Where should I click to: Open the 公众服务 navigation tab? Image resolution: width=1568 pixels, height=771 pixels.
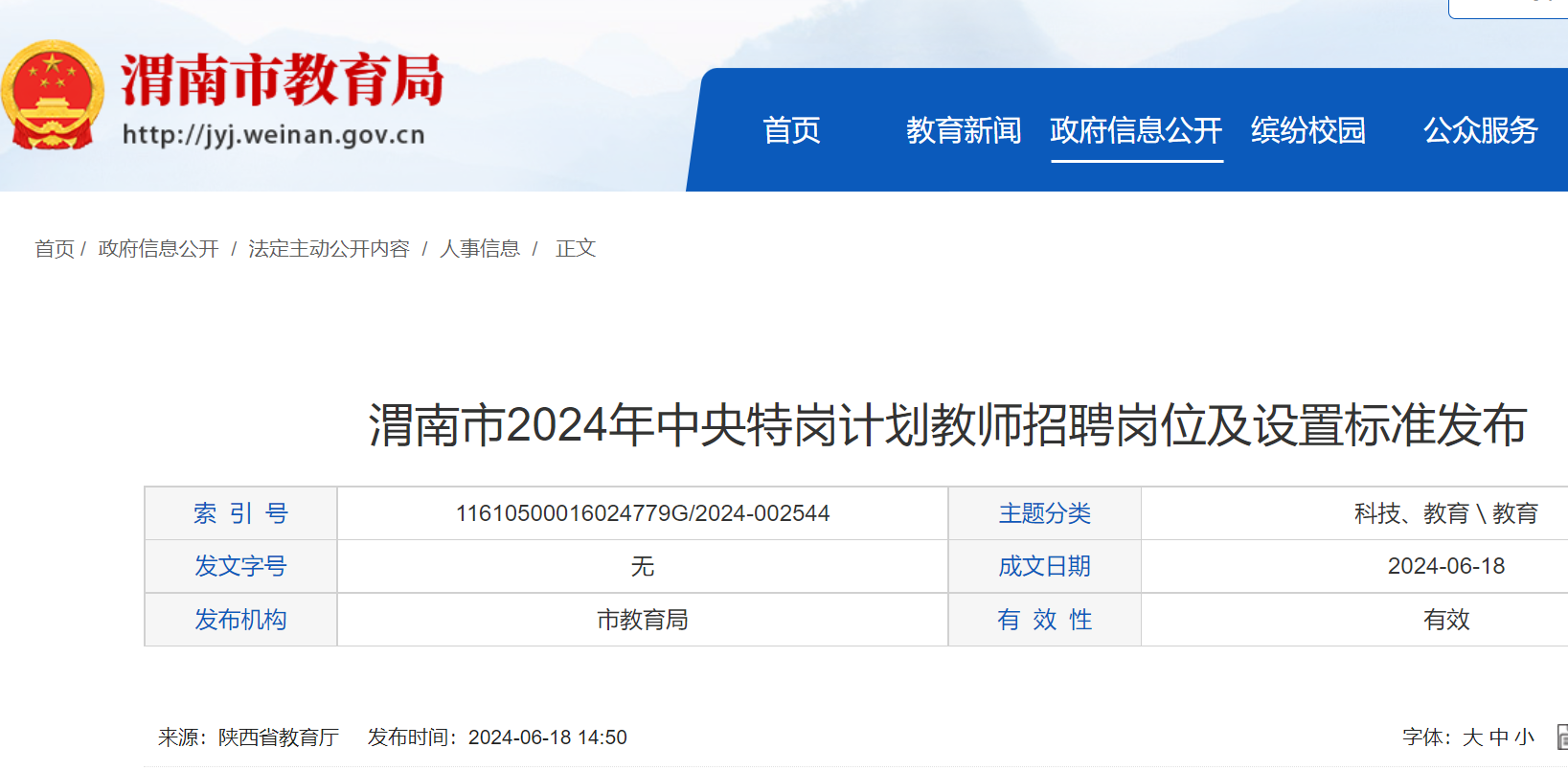1481,130
